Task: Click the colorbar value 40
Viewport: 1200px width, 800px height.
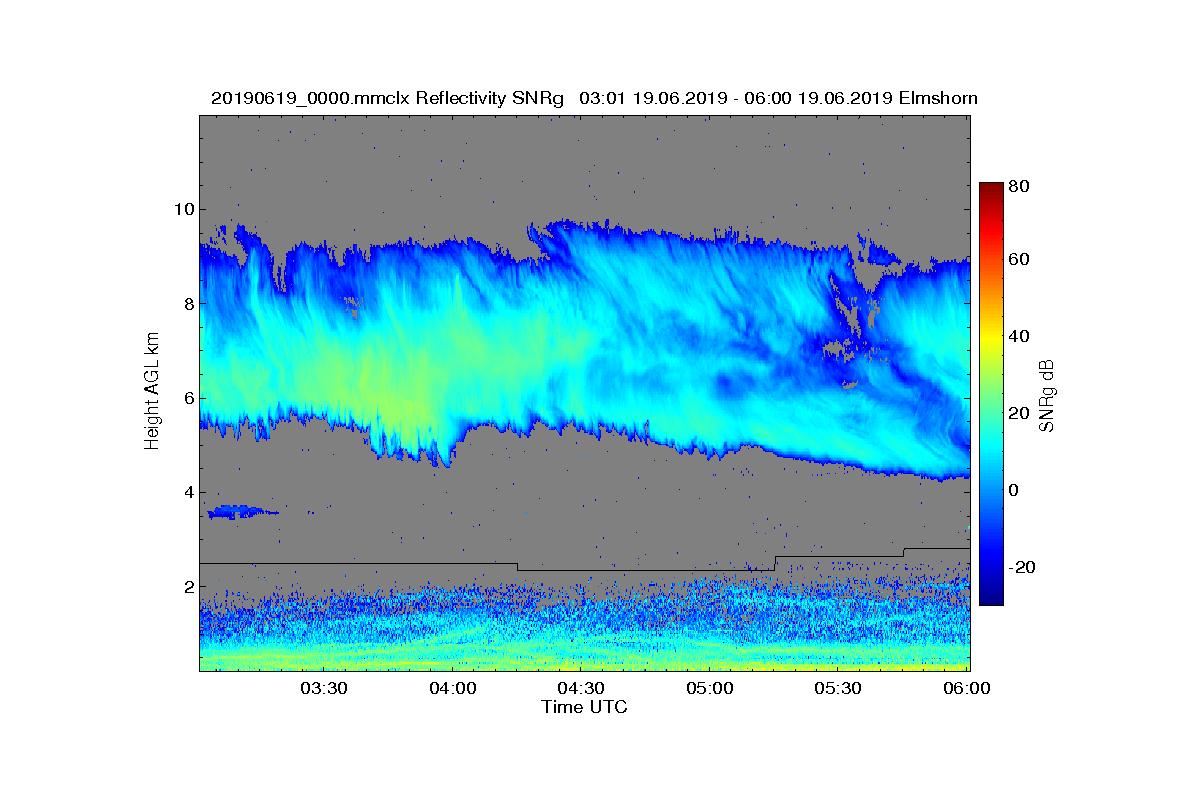Action: (1020, 336)
